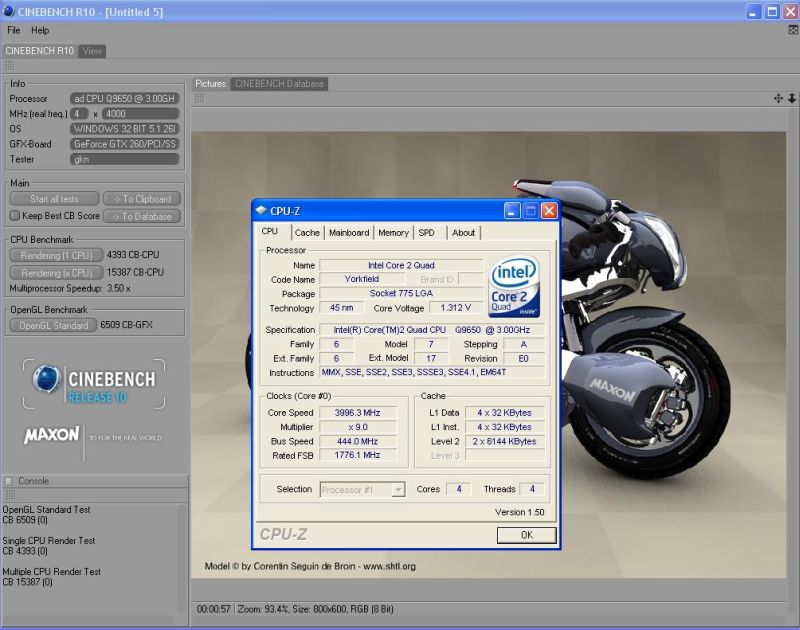
Task: Click the layout icon in the menu bar corner
Action: point(793,31)
